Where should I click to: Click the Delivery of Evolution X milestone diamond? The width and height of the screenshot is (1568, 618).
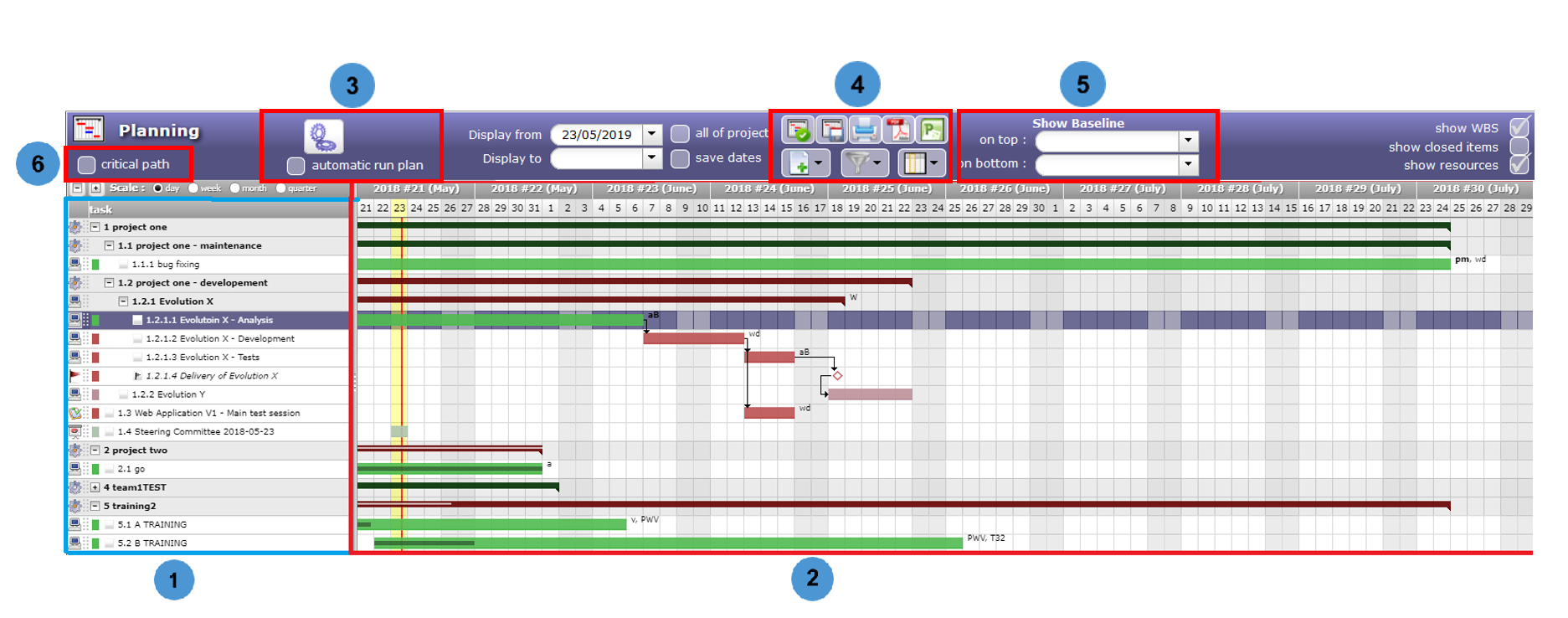tap(837, 376)
